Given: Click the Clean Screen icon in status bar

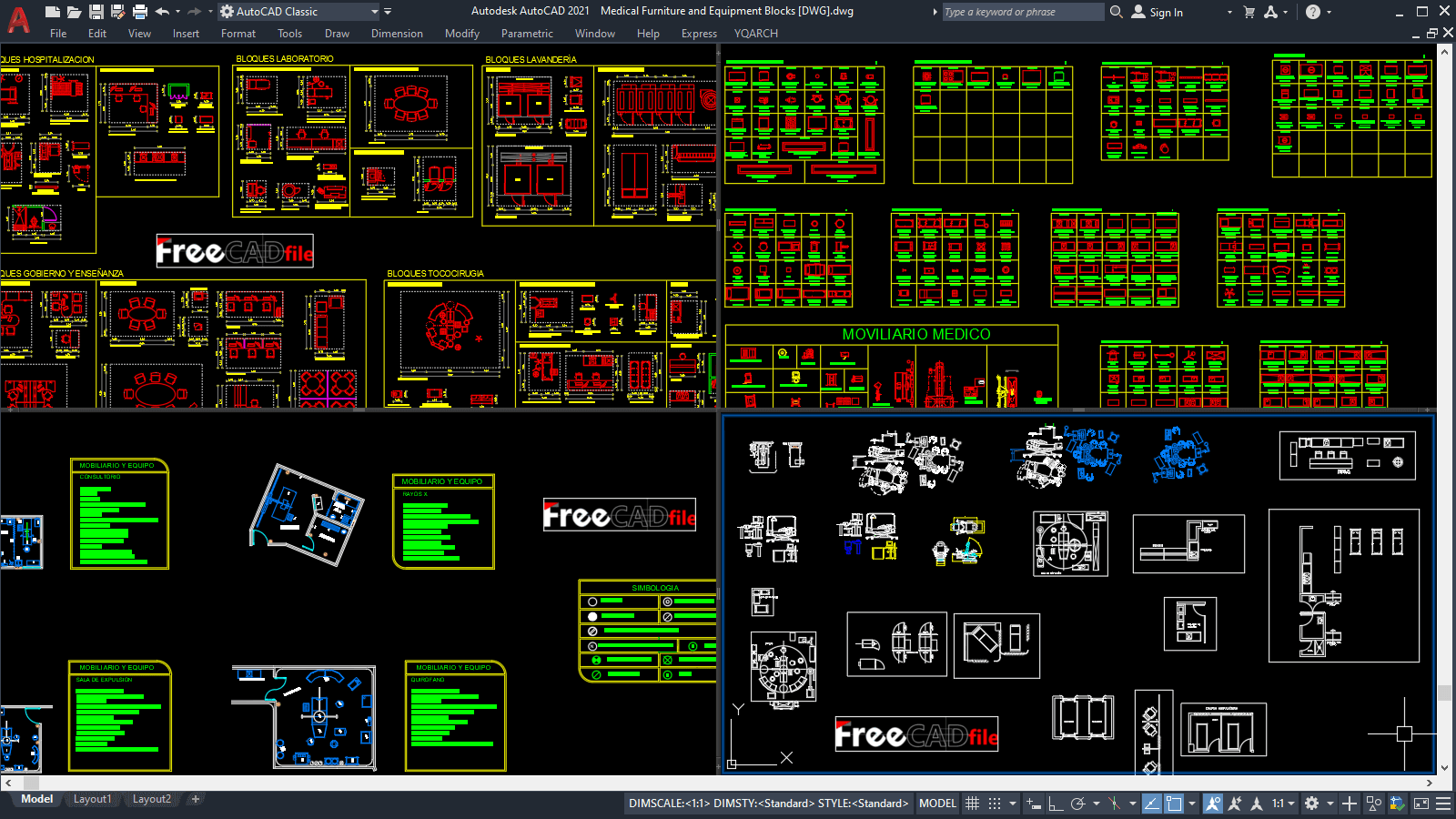Looking at the screenshot, I should click(x=1421, y=804).
